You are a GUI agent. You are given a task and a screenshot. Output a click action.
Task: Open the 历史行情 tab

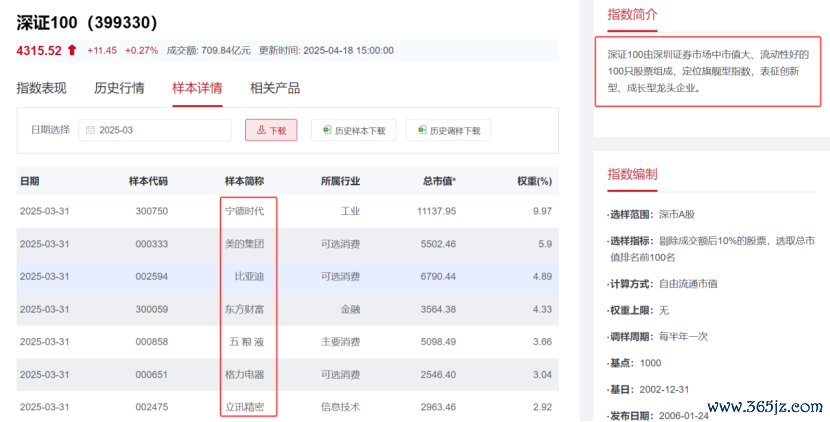119,88
